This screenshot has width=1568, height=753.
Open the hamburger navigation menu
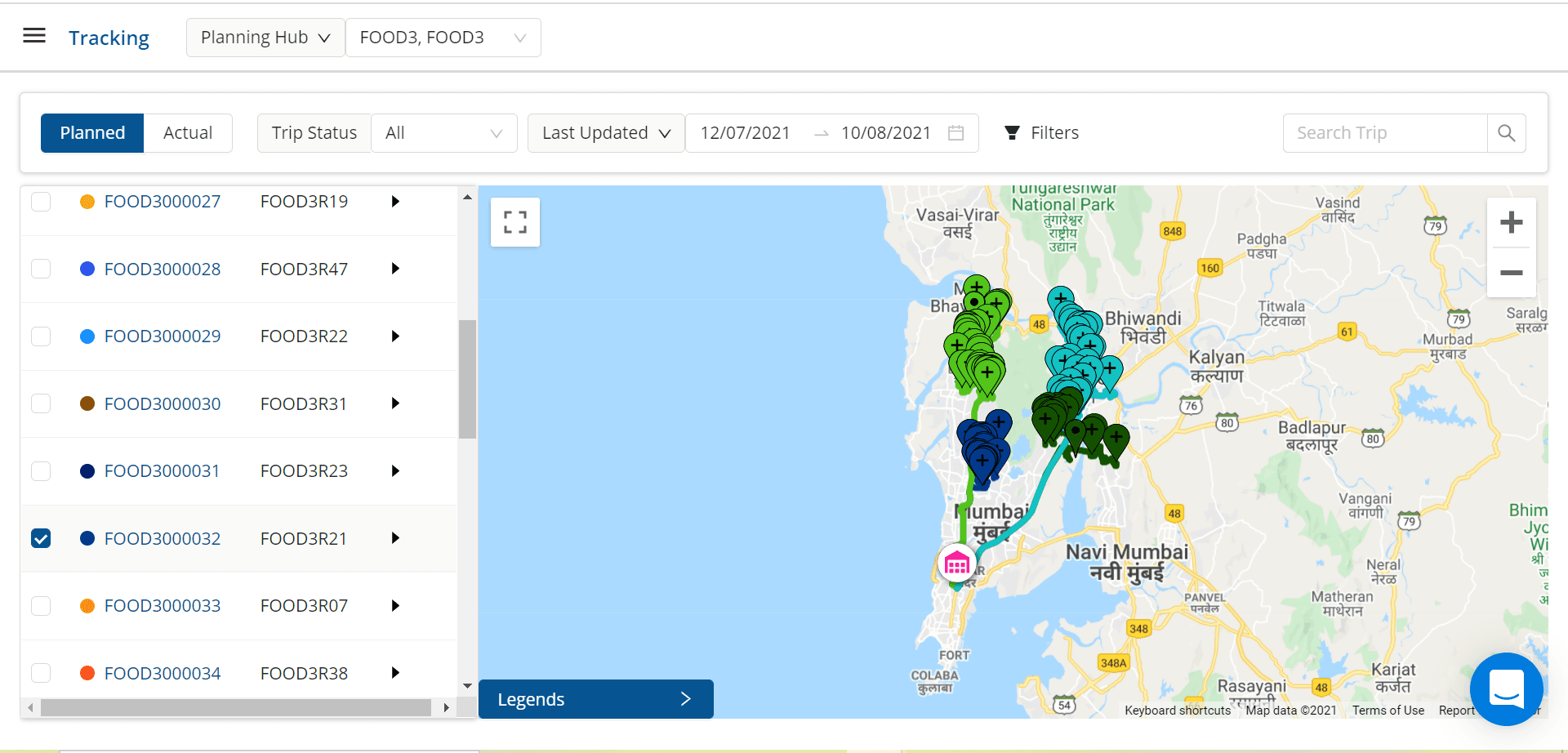coord(34,36)
